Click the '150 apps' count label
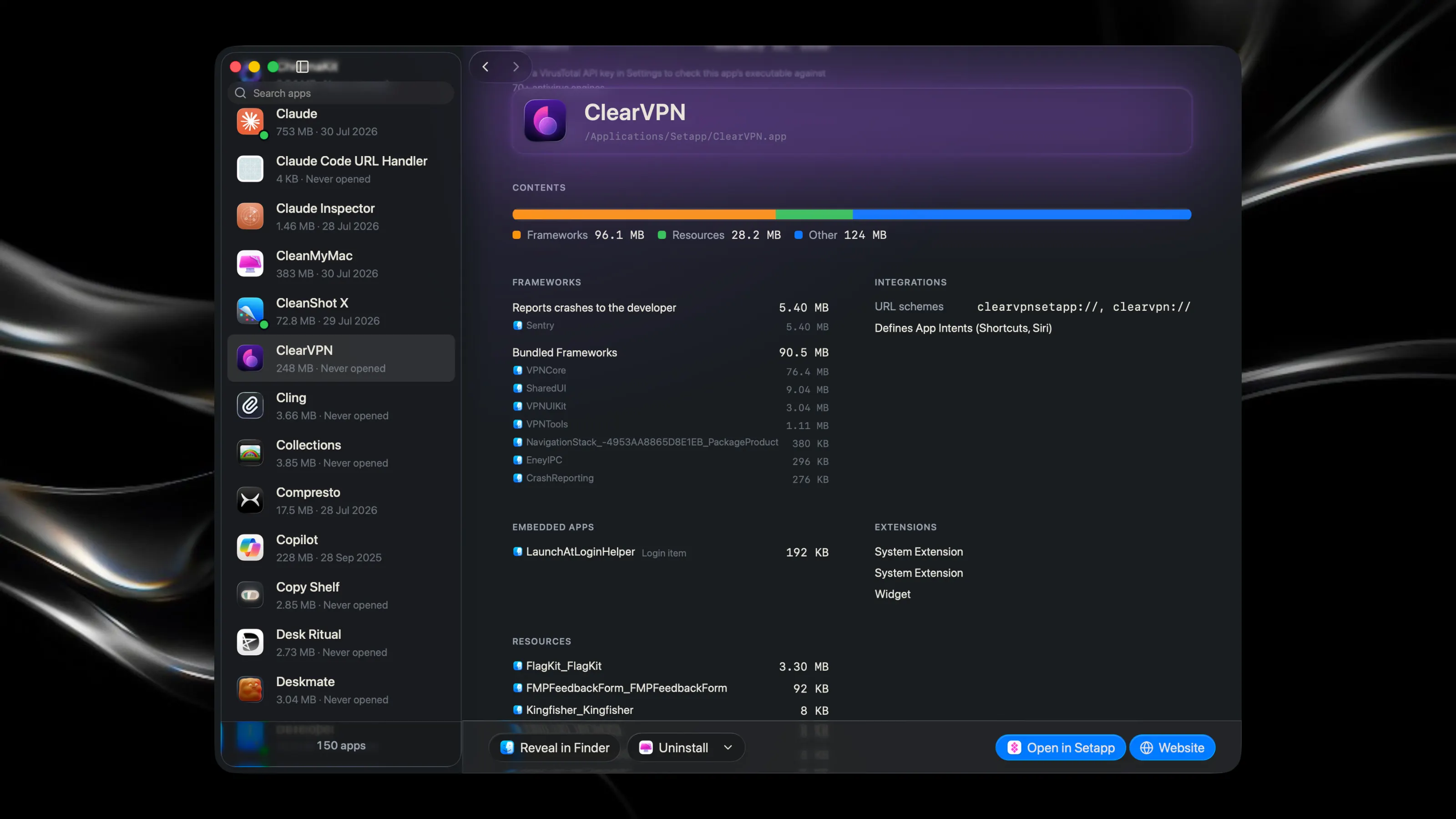 tap(341, 746)
